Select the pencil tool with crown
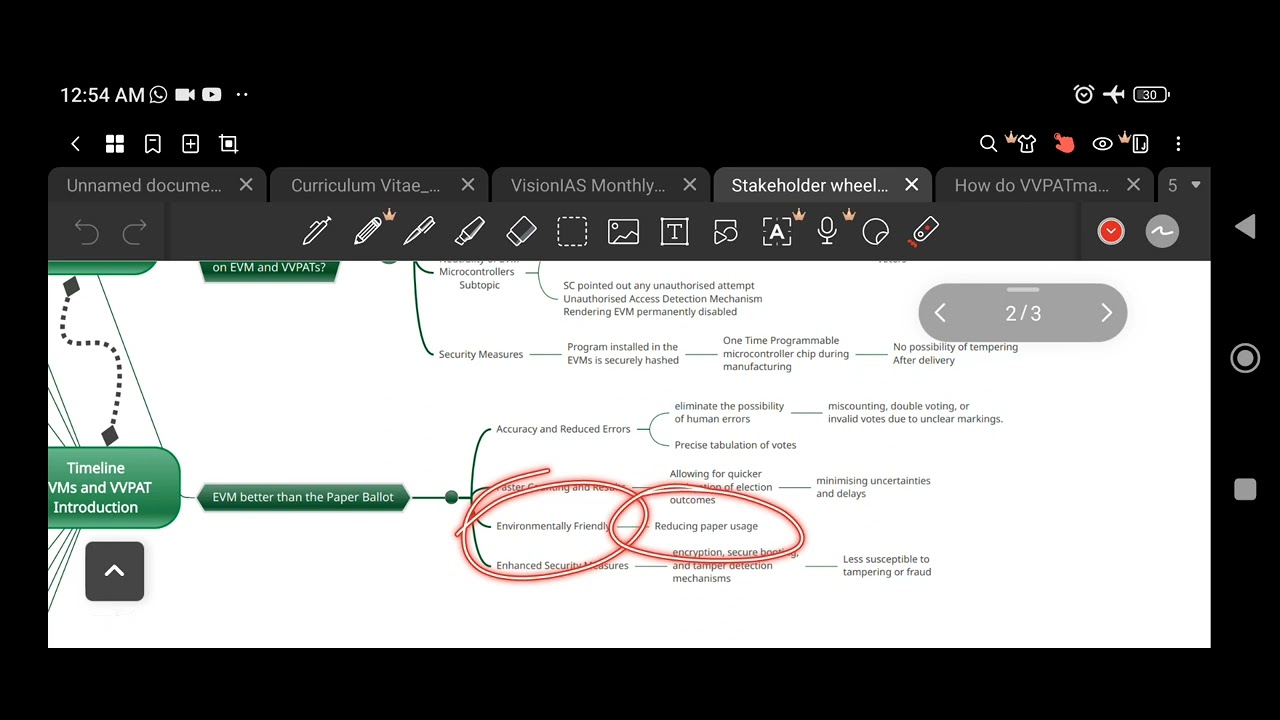 [369, 231]
